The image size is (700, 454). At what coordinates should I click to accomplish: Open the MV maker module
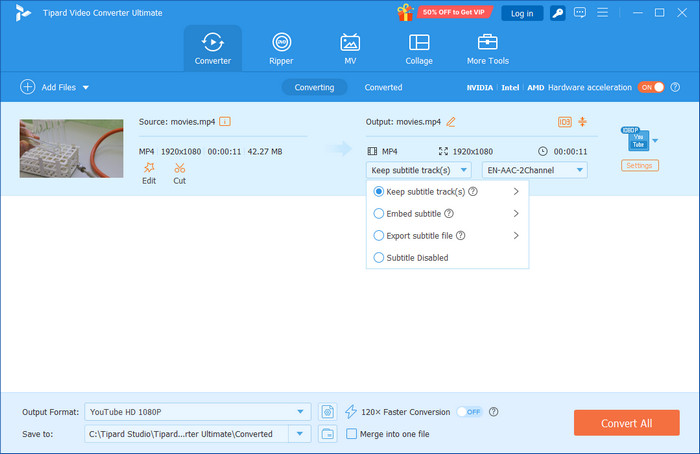click(x=350, y=49)
